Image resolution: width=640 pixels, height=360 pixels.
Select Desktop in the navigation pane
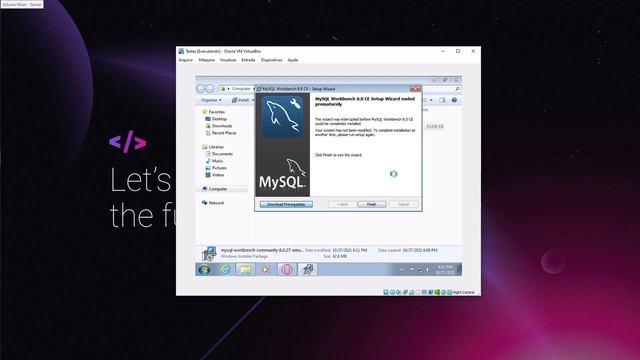coord(216,119)
